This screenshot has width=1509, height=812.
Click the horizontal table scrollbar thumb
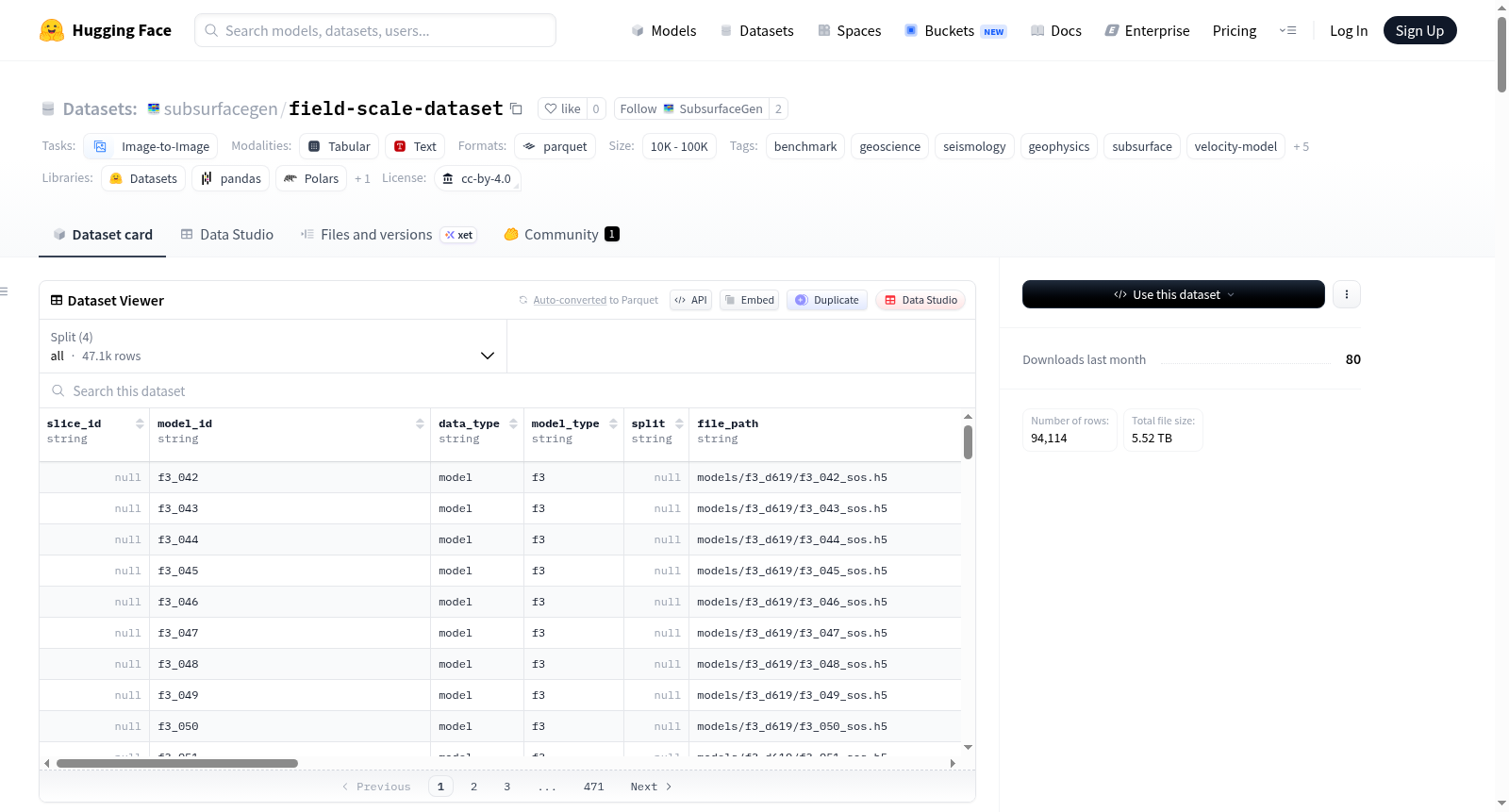click(x=177, y=763)
